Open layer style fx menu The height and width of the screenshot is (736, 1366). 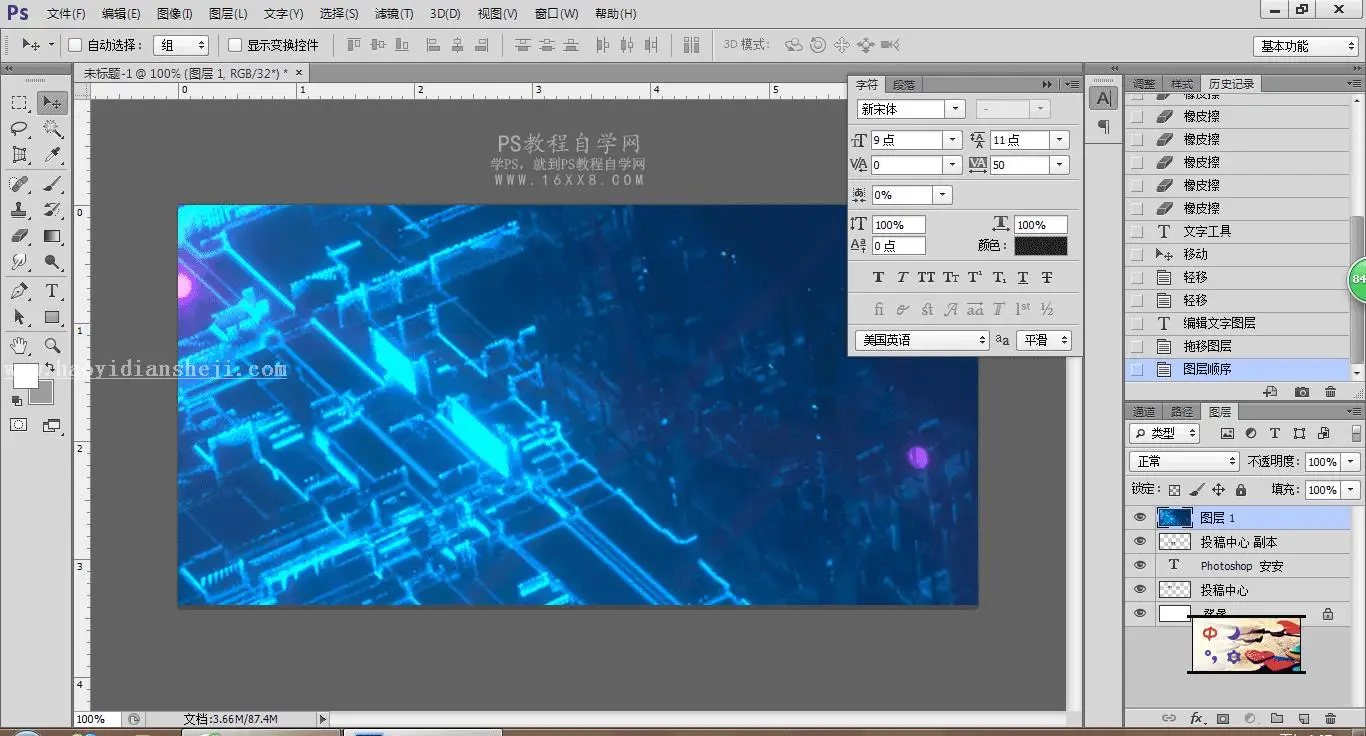pos(1196,718)
